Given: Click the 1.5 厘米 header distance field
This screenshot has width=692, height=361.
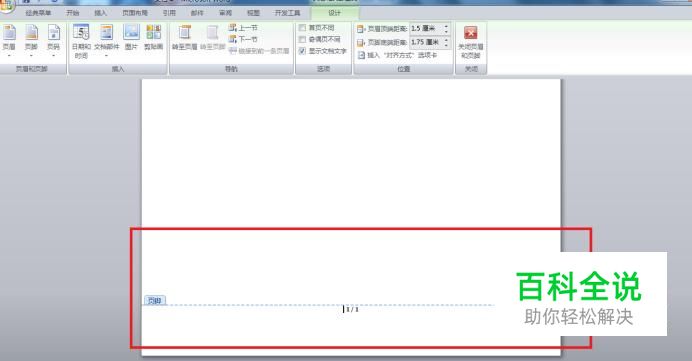Looking at the screenshot, I should (x=426, y=29).
